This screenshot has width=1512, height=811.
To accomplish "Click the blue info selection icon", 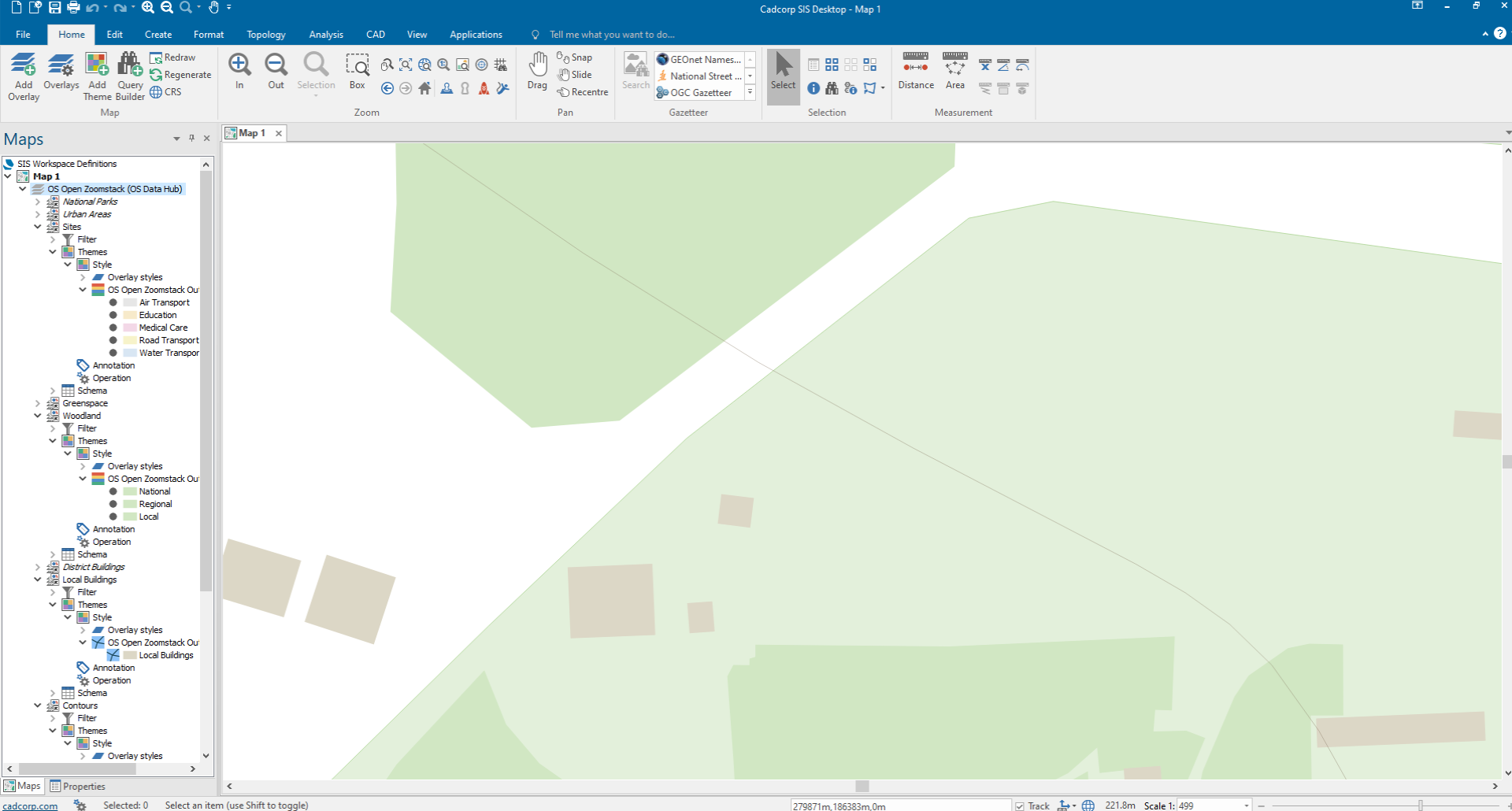I will click(x=813, y=88).
